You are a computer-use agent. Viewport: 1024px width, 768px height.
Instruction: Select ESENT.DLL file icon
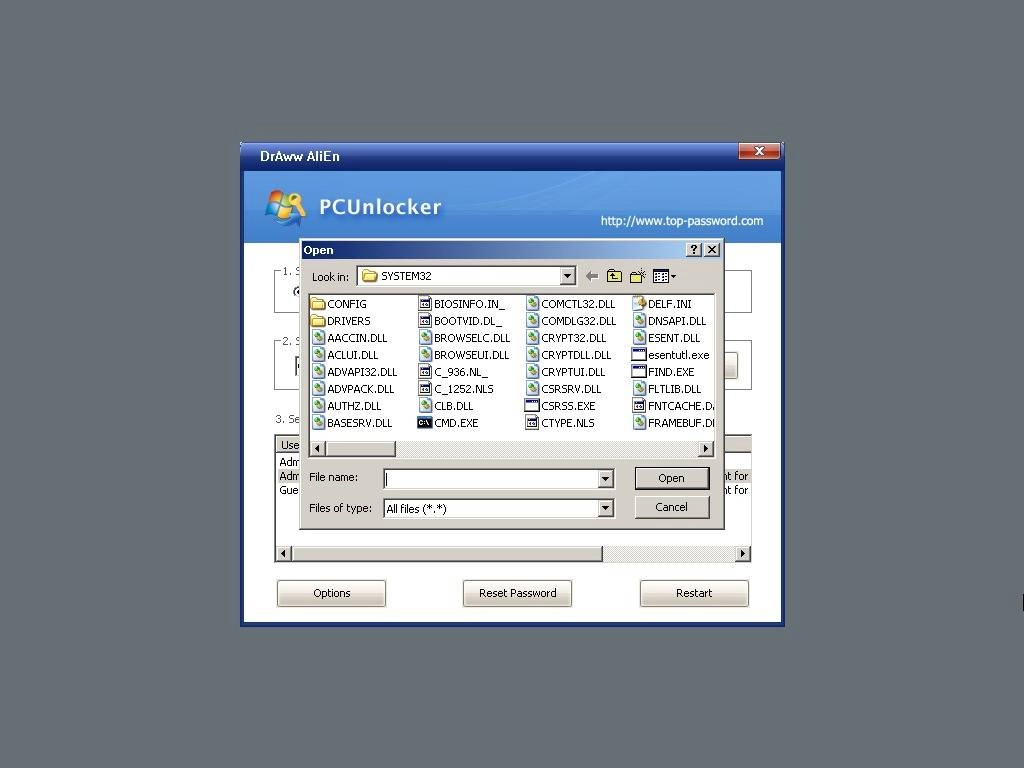(x=639, y=338)
